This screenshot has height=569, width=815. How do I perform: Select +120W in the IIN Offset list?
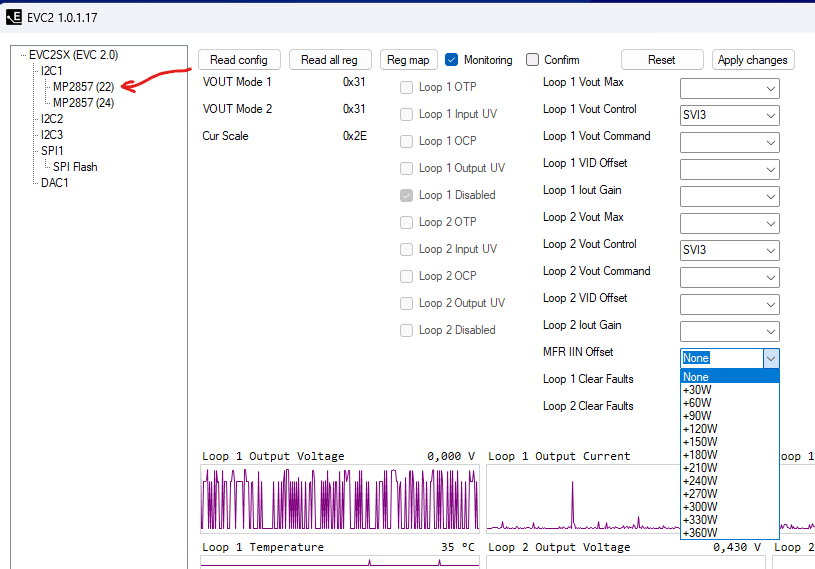[730, 429]
